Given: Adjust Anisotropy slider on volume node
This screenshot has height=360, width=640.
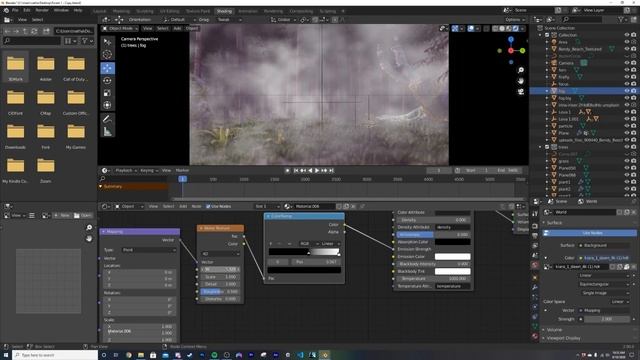Looking at the screenshot, I should click(433, 235).
